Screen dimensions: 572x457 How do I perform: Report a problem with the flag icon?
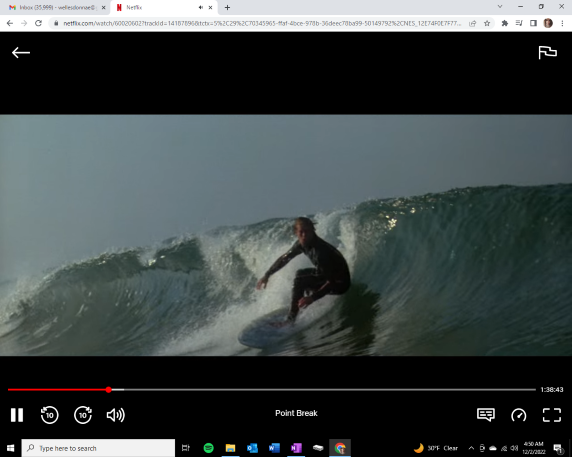pos(548,53)
